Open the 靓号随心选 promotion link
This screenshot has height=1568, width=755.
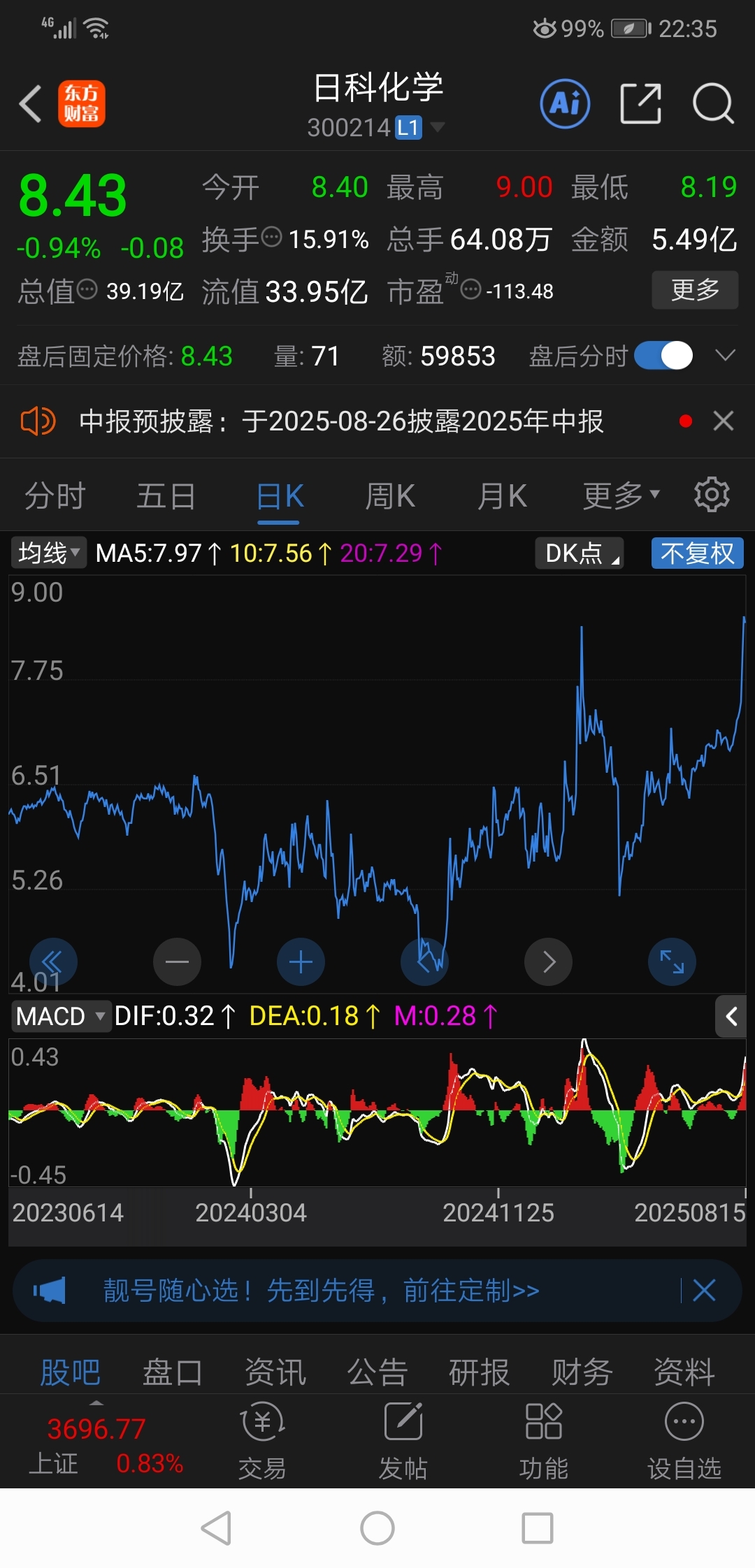[322, 1291]
